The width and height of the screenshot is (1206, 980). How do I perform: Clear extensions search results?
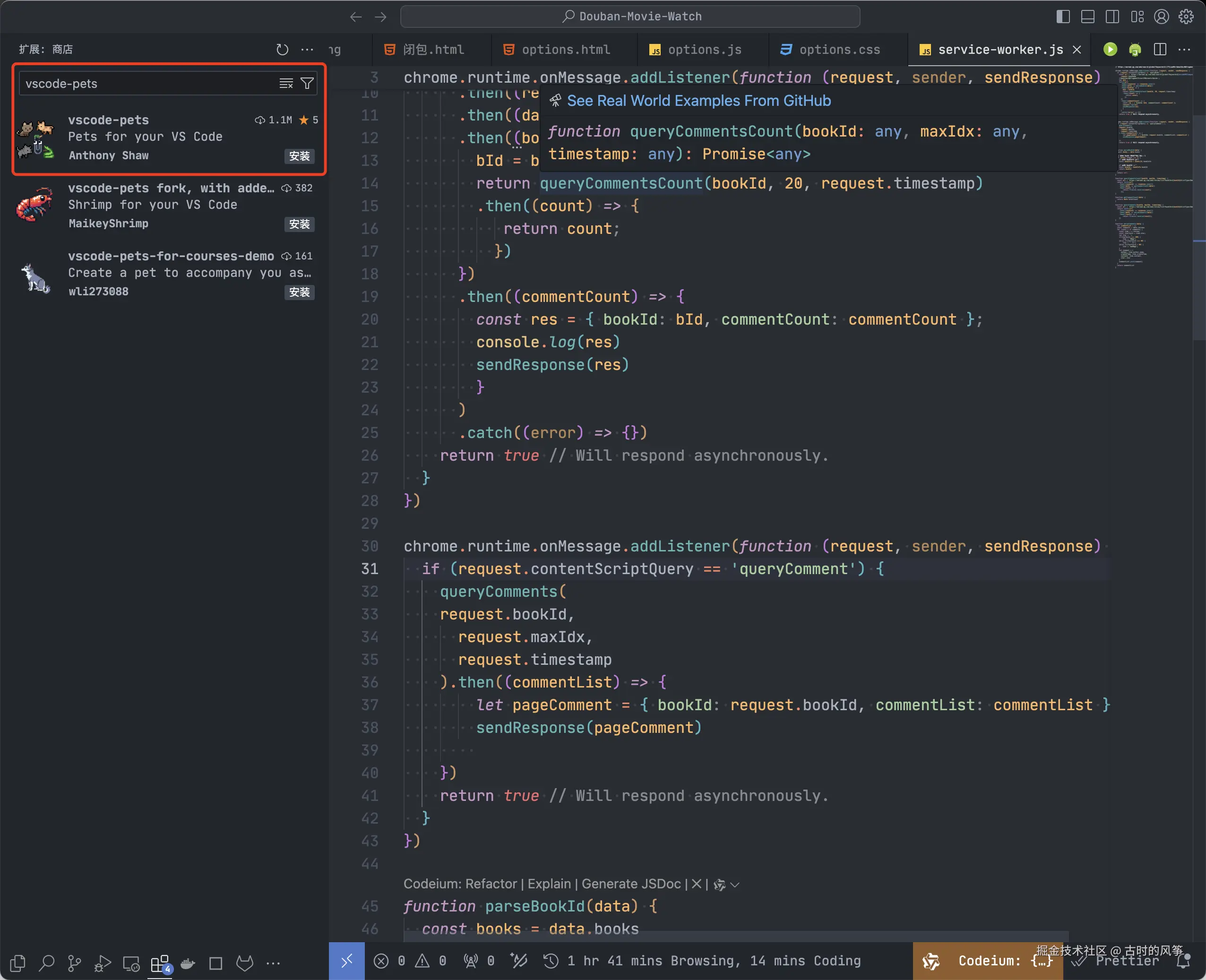(286, 84)
